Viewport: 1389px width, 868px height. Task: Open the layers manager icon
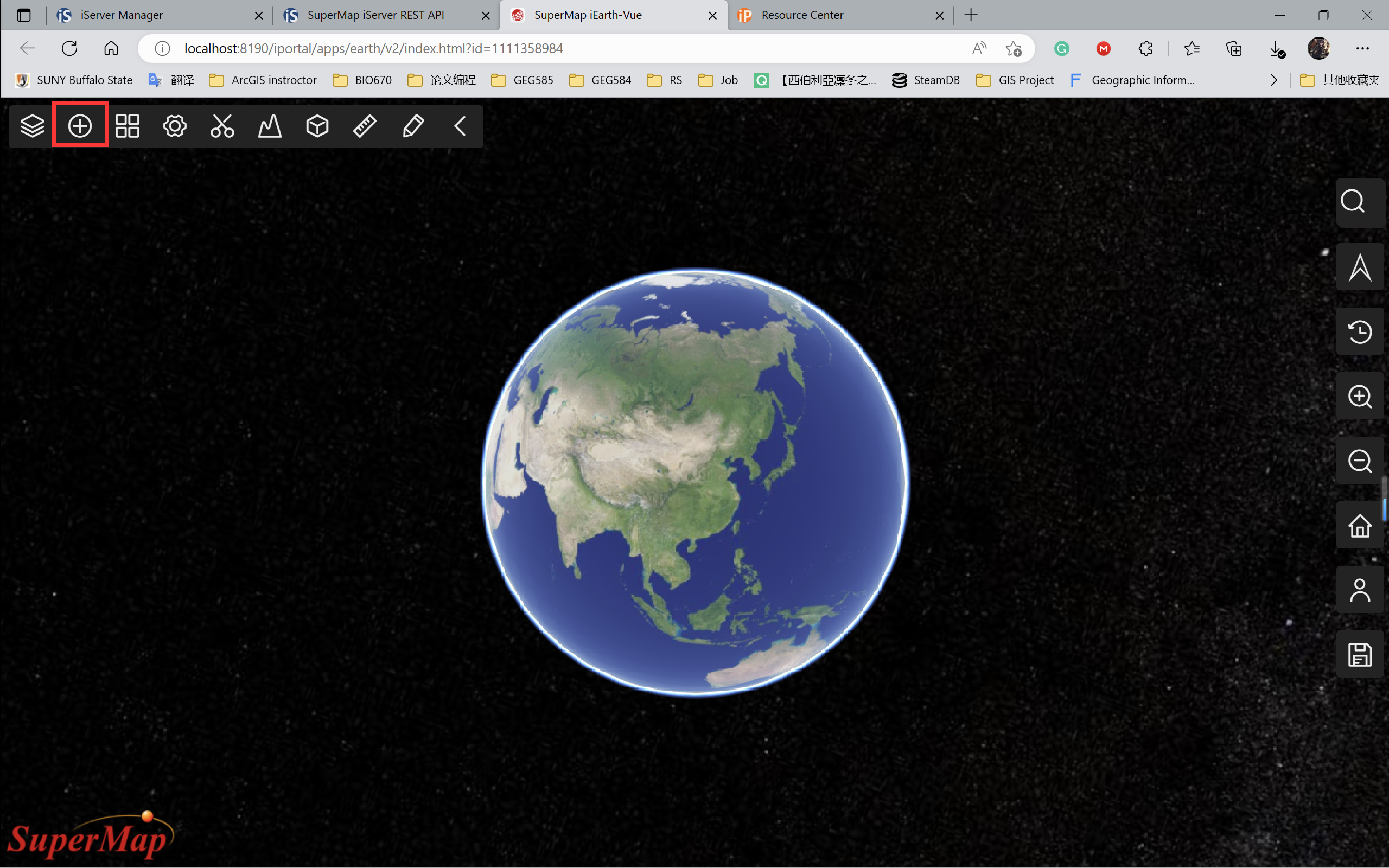pyautogui.click(x=32, y=126)
